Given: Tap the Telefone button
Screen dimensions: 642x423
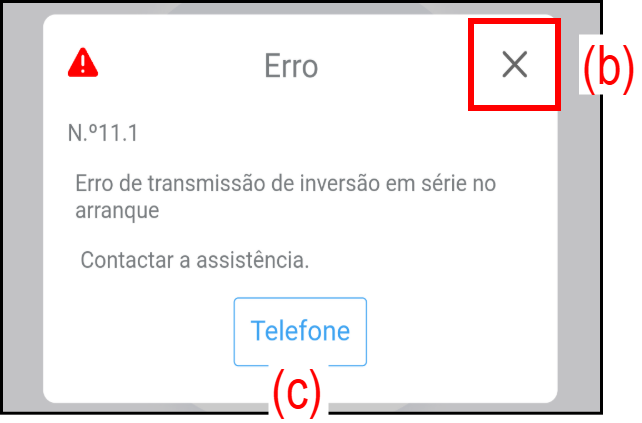Looking at the screenshot, I should click(300, 331).
